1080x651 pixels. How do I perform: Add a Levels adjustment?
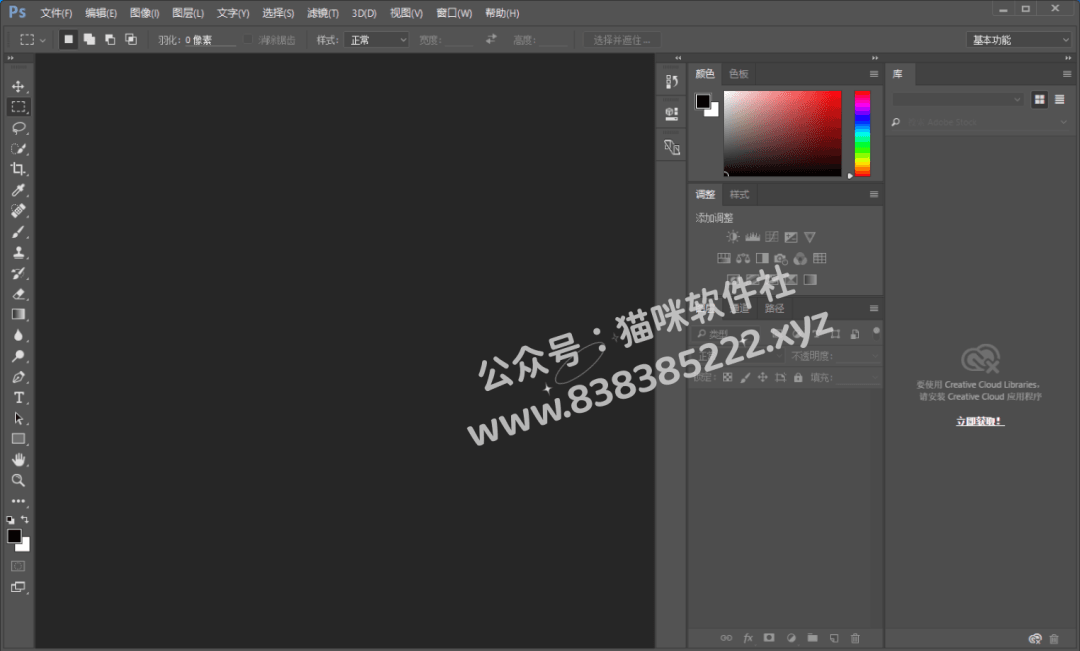[752, 237]
